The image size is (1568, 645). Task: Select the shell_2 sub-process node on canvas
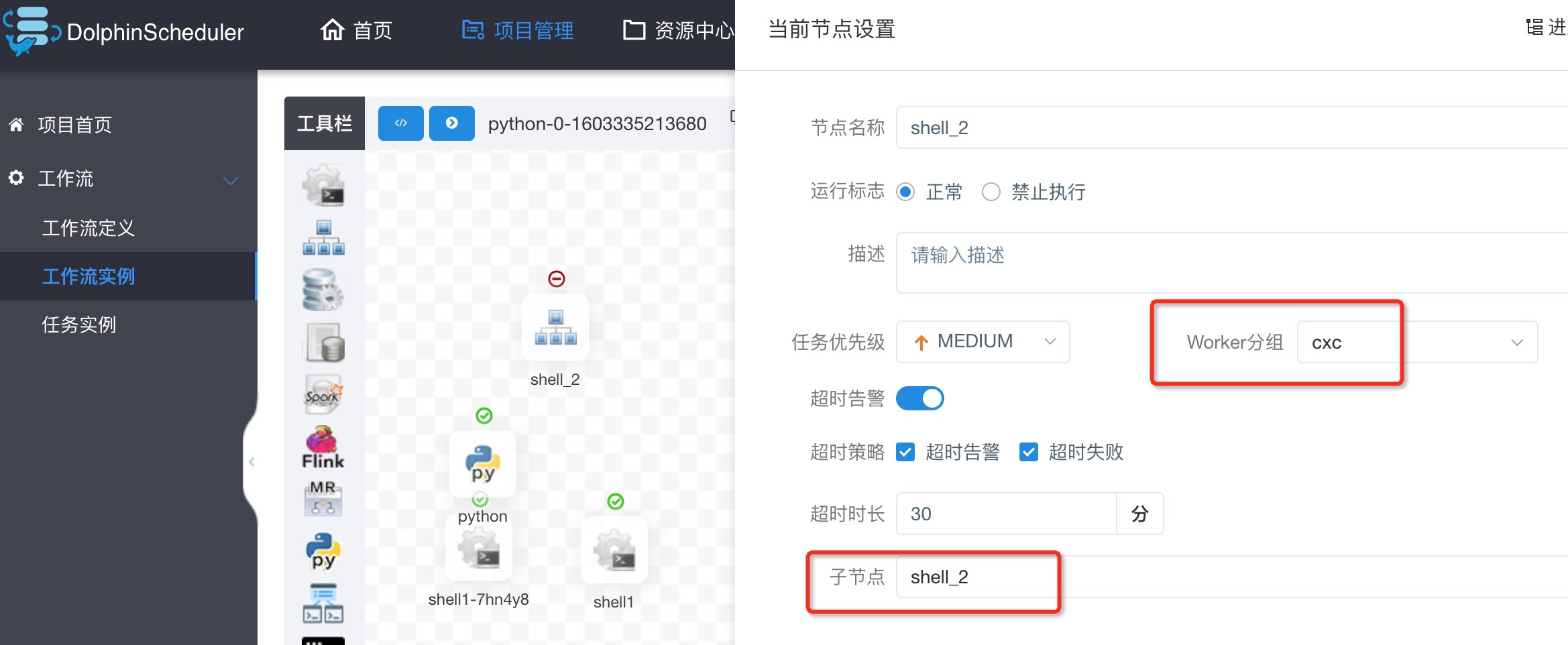pos(555,327)
